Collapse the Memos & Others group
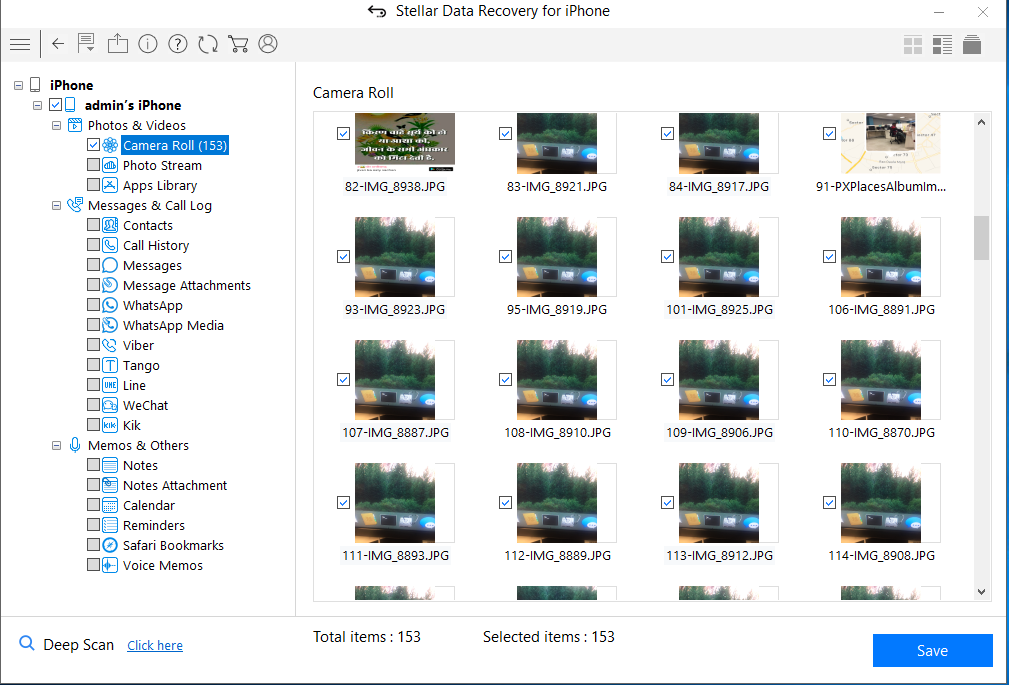Image resolution: width=1009 pixels, height=685 pixels. [56, 446]
